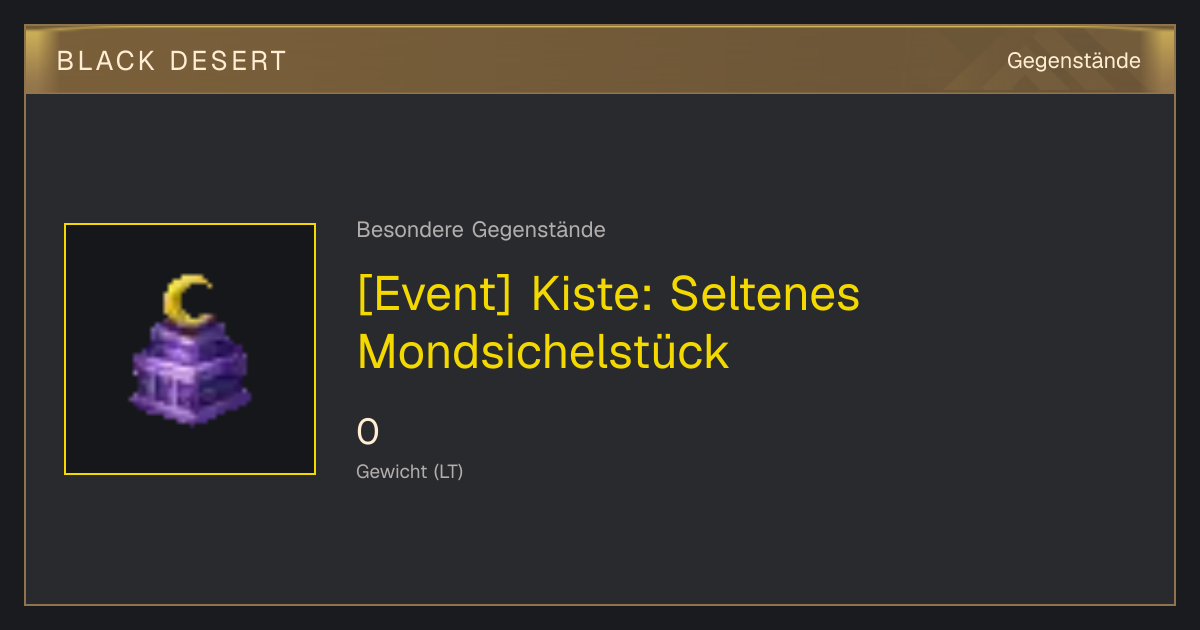1200x630 pixels.
Task: Click the (LT) unit in weight label
Action: coord(448,472)
